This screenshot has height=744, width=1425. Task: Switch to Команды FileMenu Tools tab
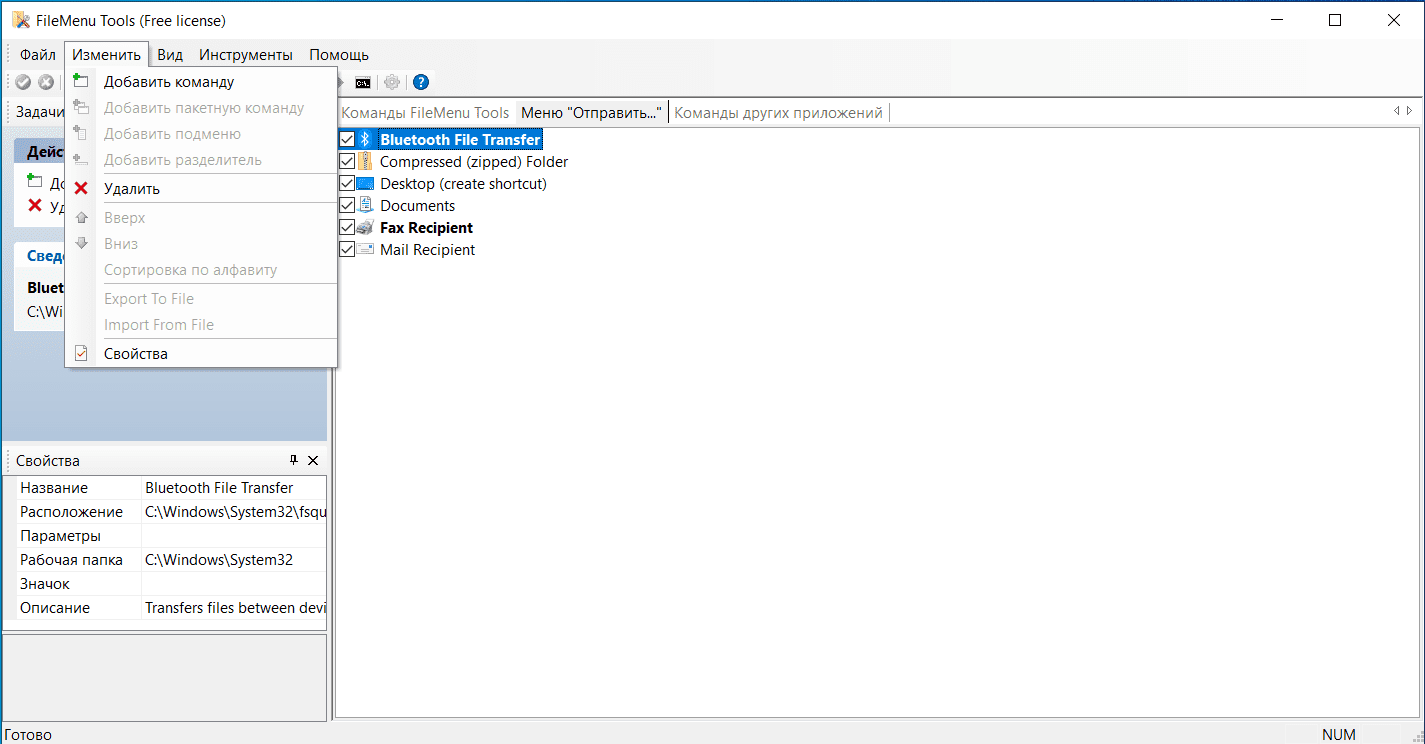coord(425,113)
